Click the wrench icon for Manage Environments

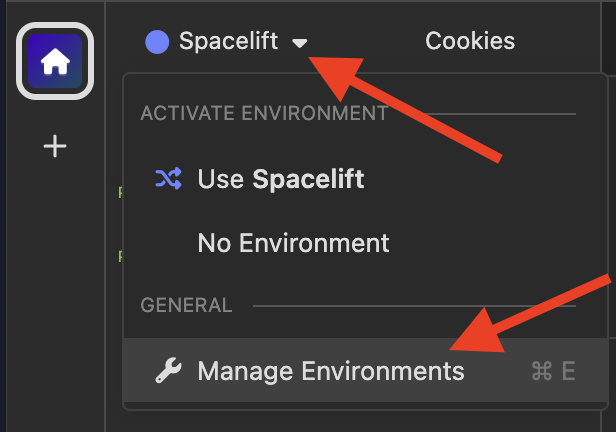(x=168, y=371)
